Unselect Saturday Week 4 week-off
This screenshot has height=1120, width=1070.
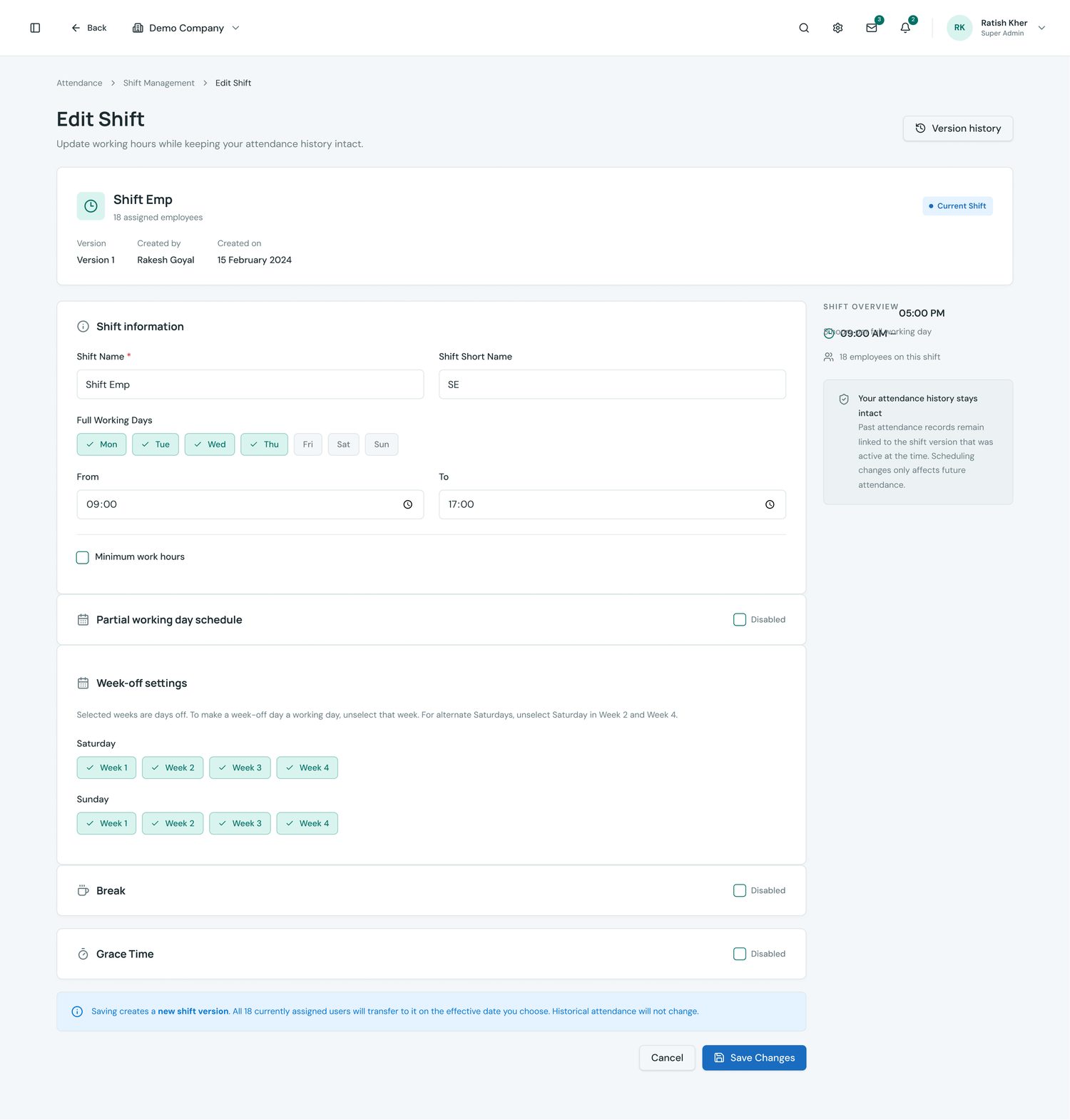(307, 768)
